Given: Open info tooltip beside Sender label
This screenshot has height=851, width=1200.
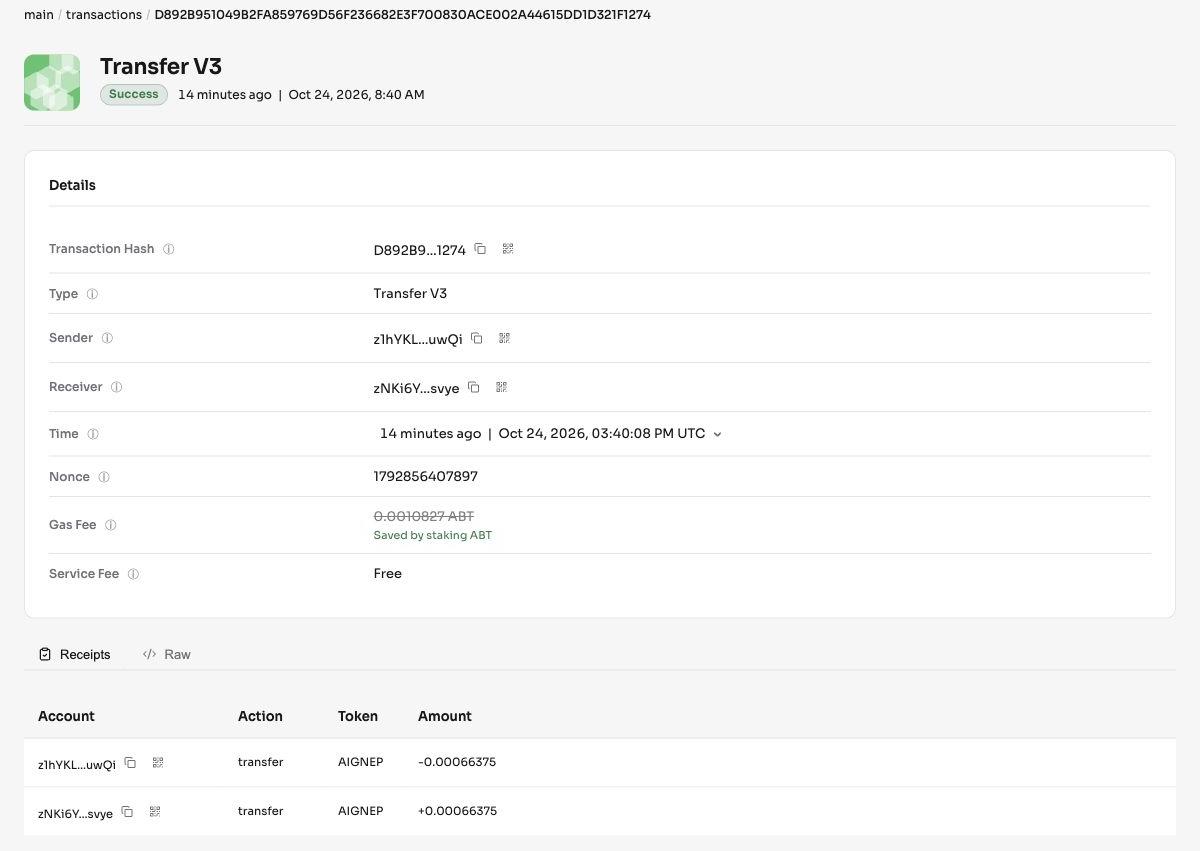Looking at the screenshot, I should click(x=107, y=338).
